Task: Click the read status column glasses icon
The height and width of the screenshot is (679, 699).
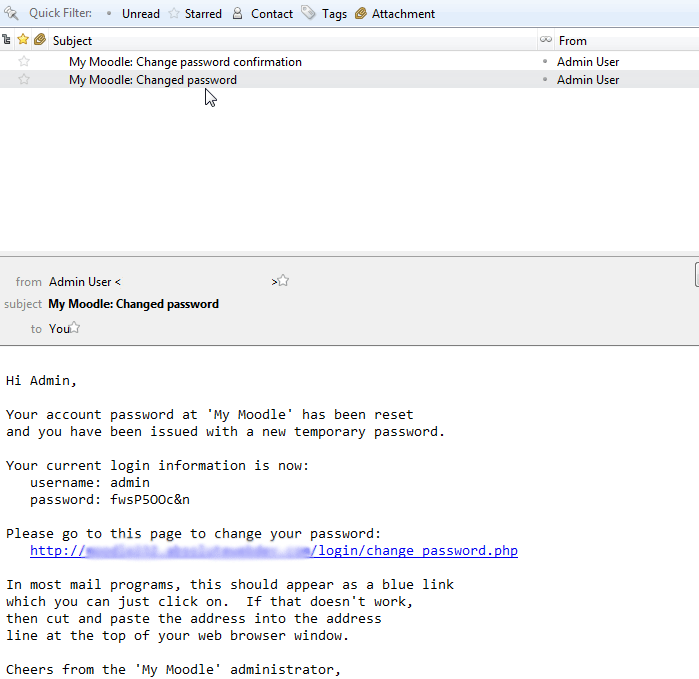Action: click(546, 40)
